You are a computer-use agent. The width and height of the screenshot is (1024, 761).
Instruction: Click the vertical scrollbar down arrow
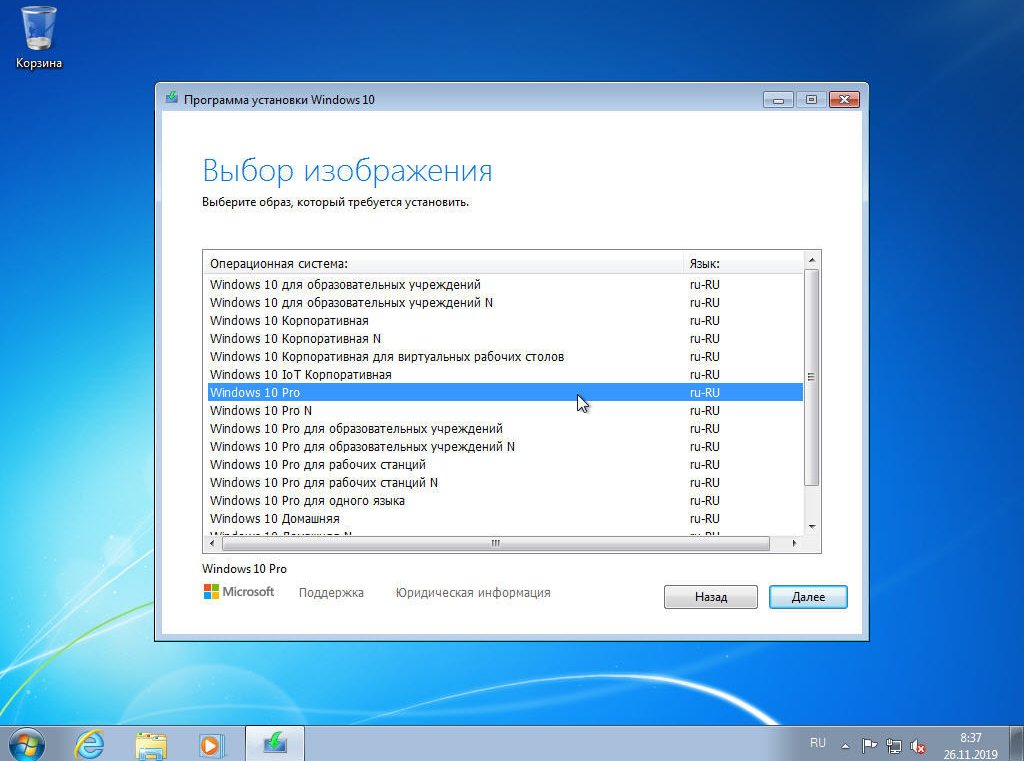tap(812, 526)
